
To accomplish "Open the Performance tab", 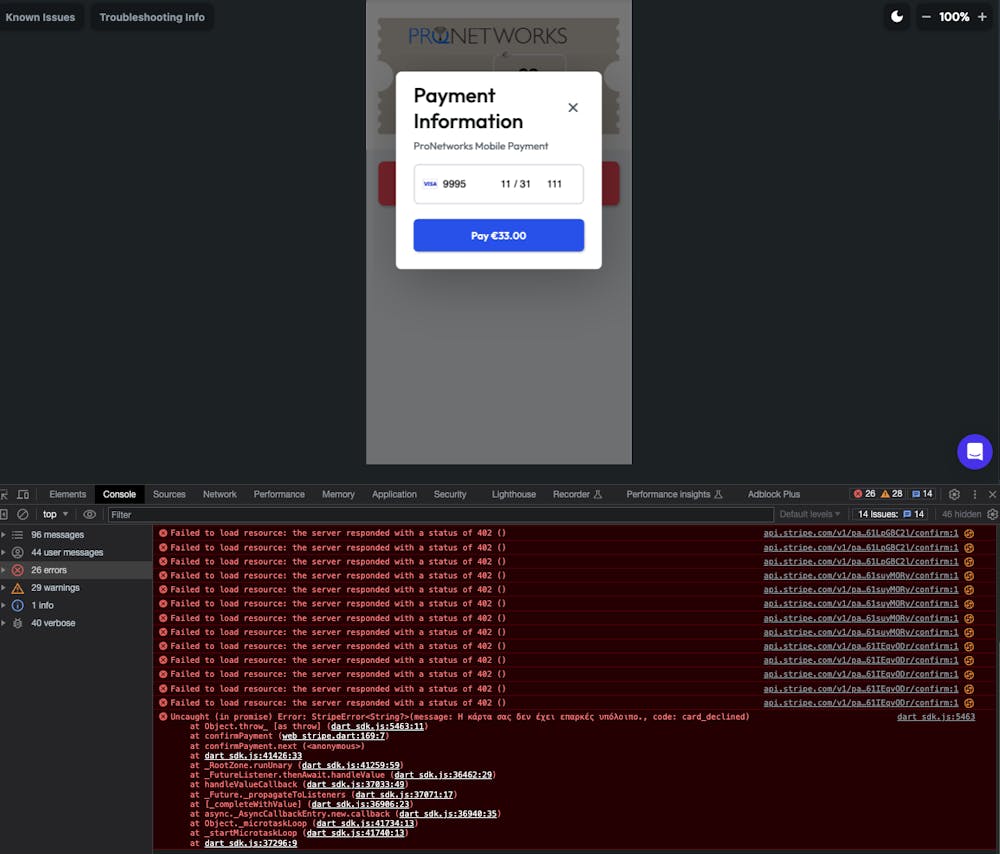I will [279, 494].
